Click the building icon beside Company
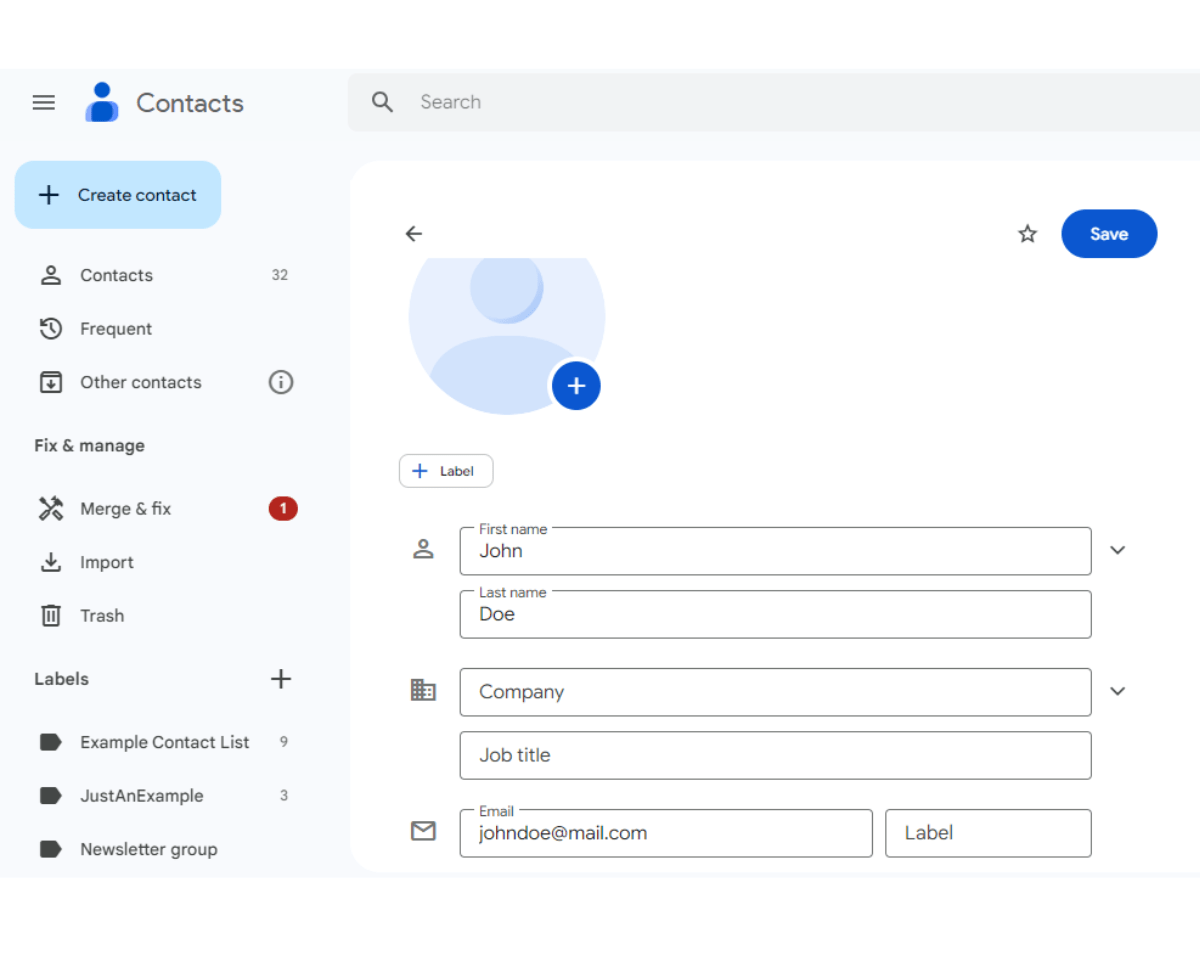 coord(423,690)
